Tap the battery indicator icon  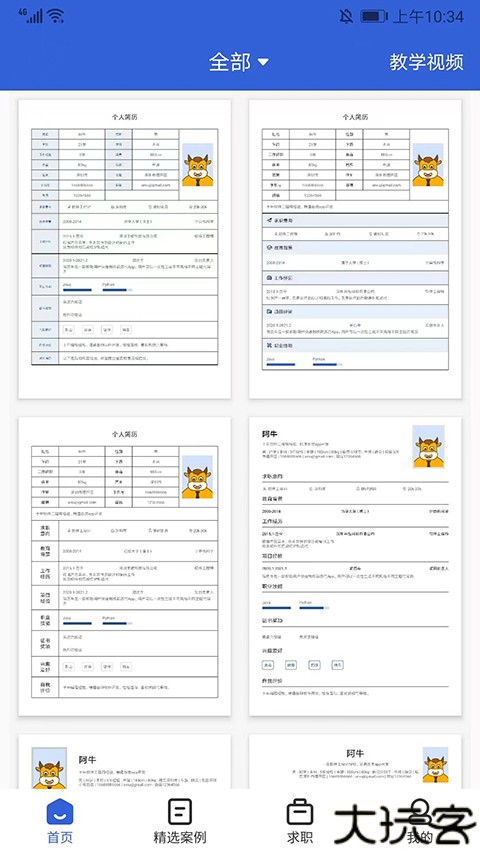pos(373,16)
